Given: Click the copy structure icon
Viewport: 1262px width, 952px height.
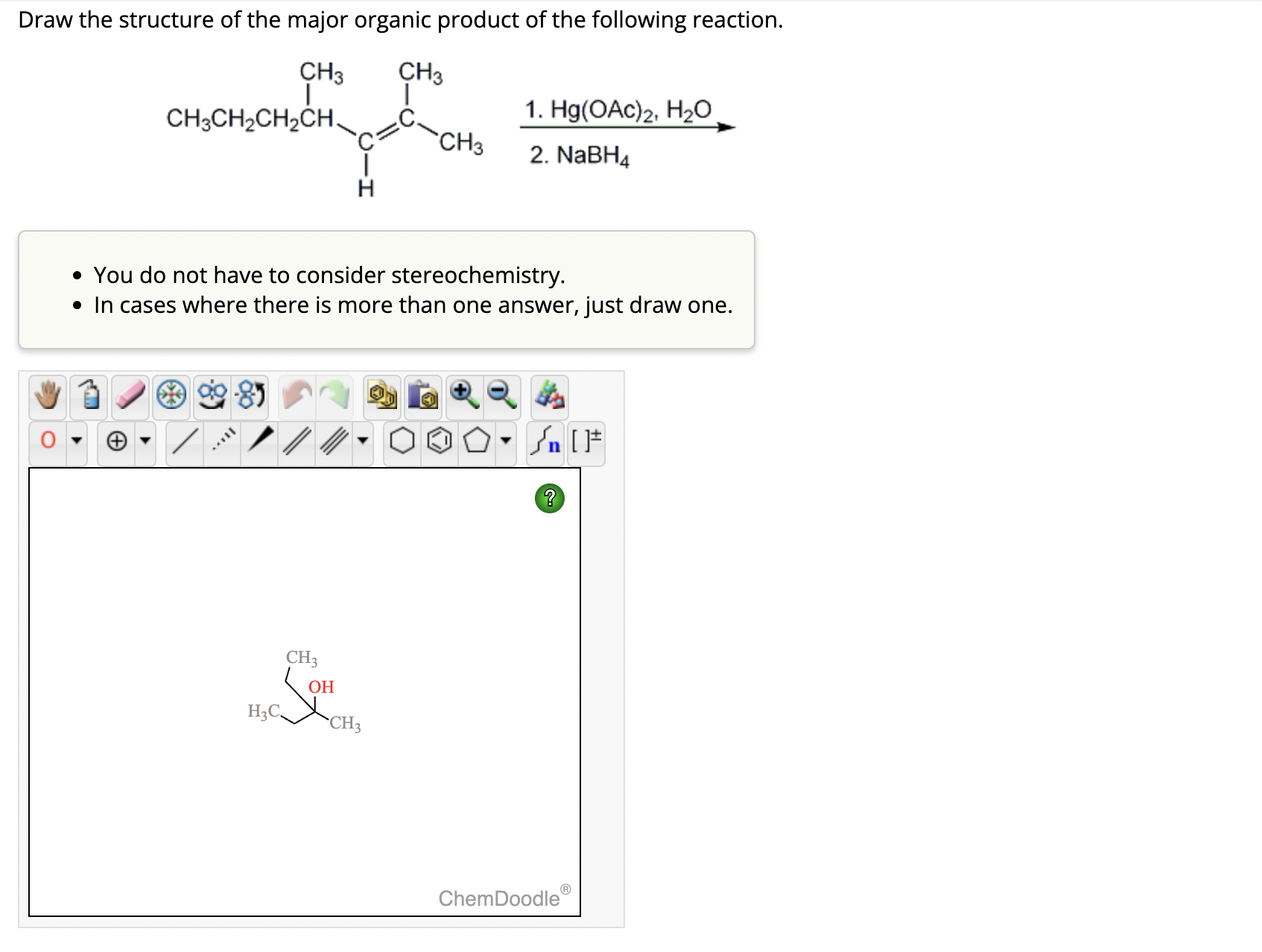Looking at the screenshot, I should [381, 396].
